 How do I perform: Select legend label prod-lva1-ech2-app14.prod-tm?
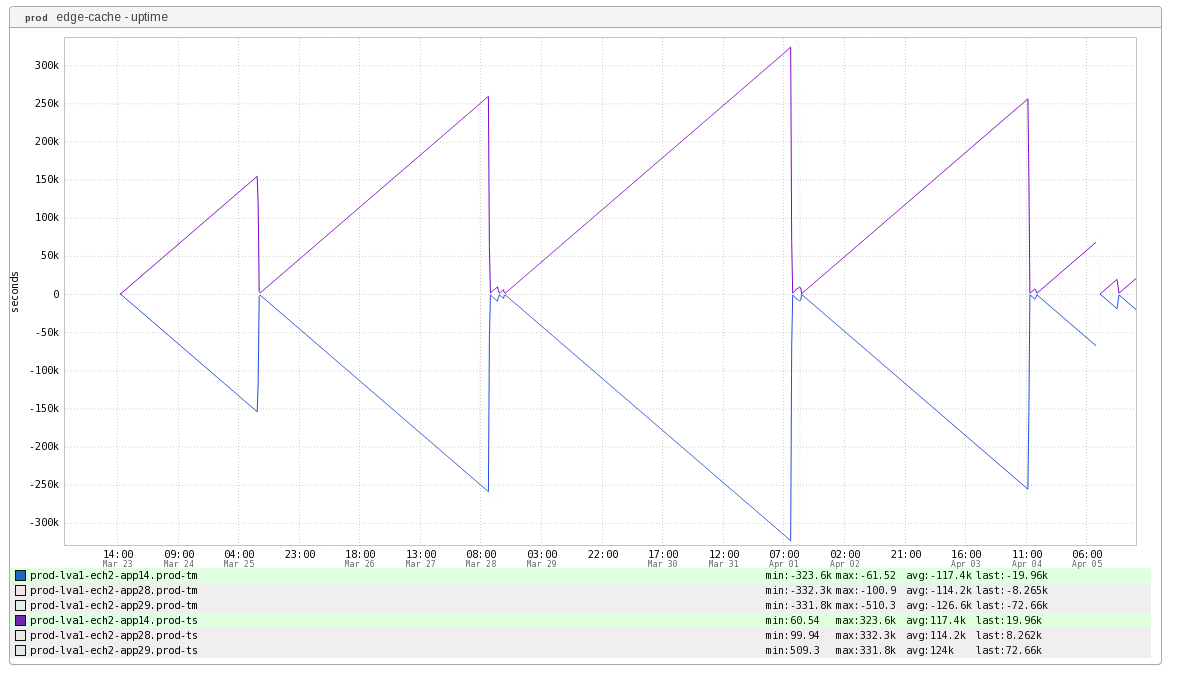(x=113, y=575)
